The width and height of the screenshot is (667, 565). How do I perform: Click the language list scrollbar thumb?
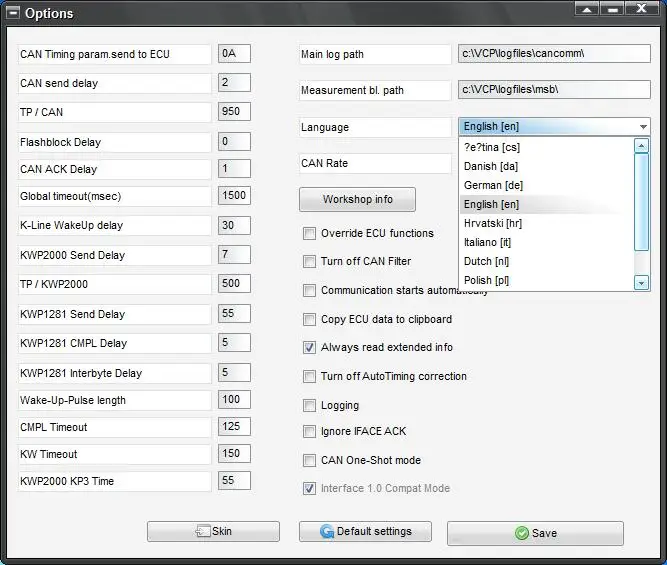click(x=641, y=202)
